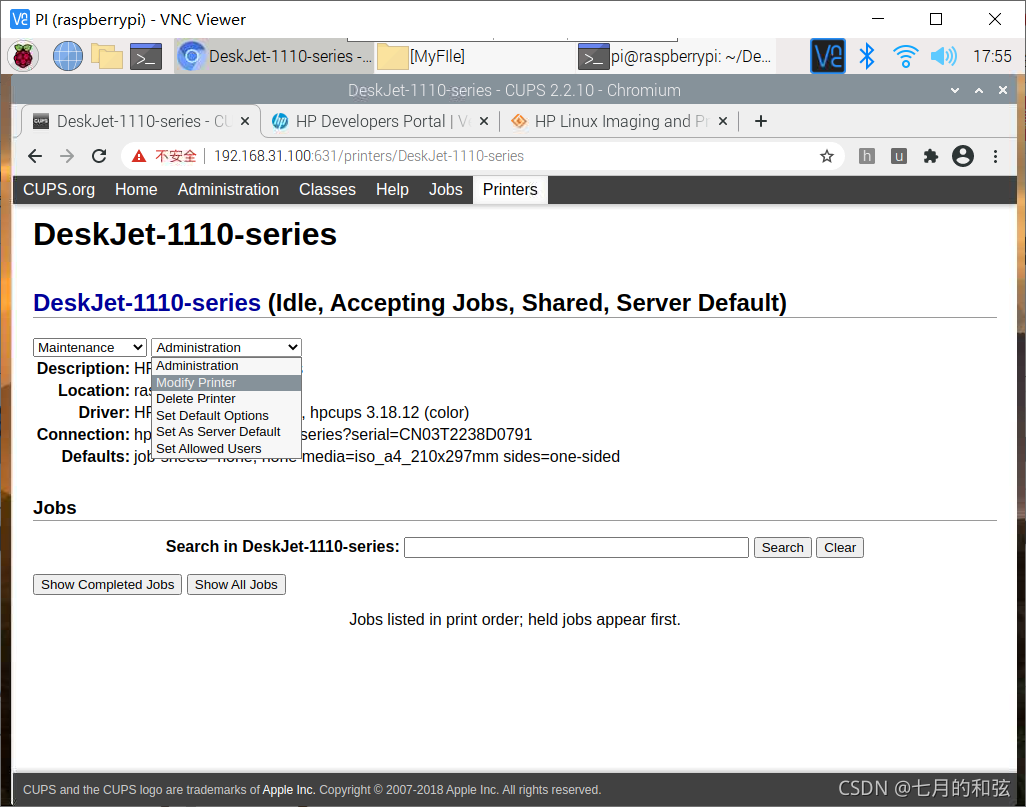This screenshot has width=1026, height=807.
Task: Reload the CUPS page
Action: 99,156
